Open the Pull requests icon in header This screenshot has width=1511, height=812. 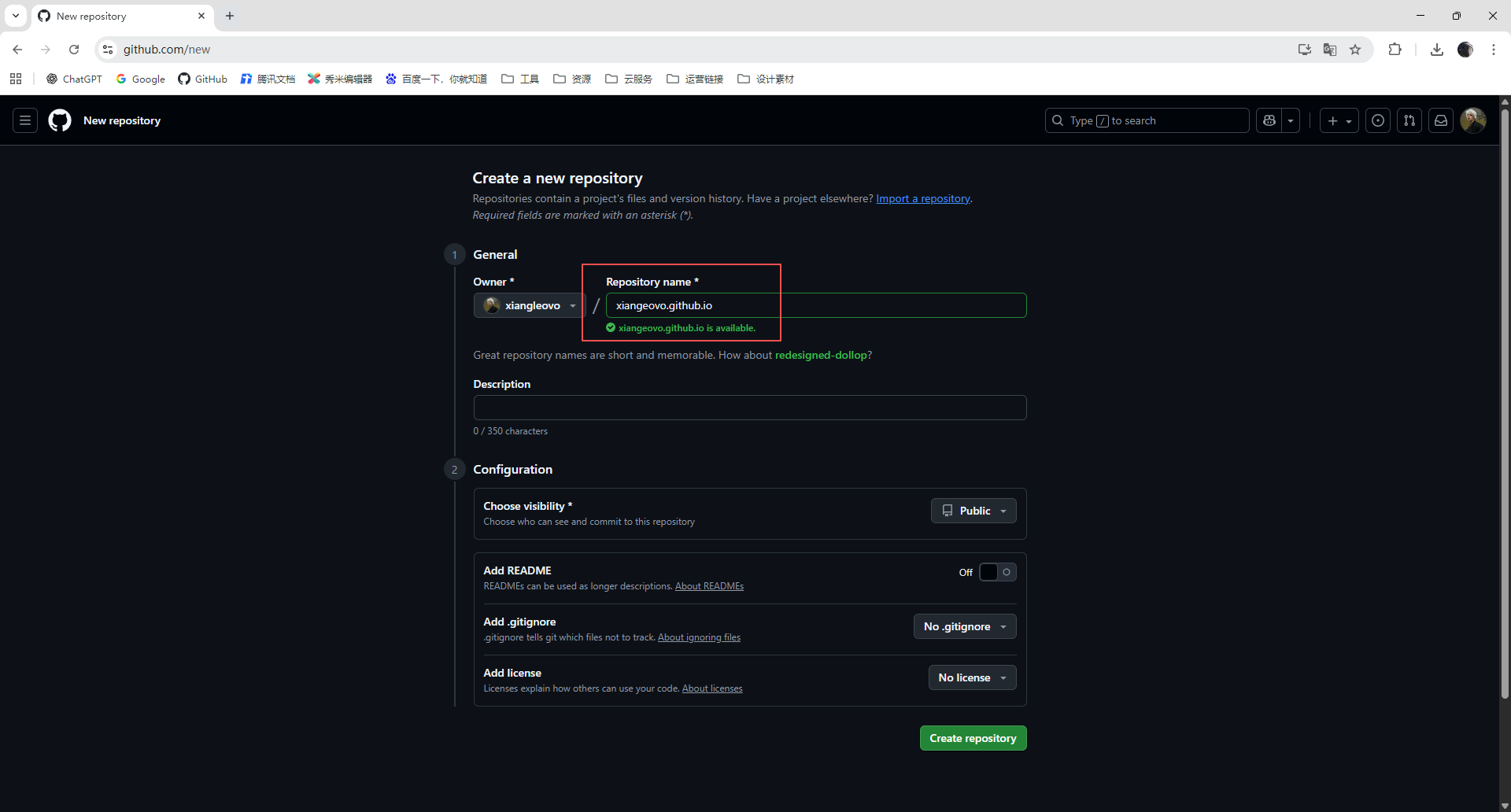click(x=1409, y=120)
